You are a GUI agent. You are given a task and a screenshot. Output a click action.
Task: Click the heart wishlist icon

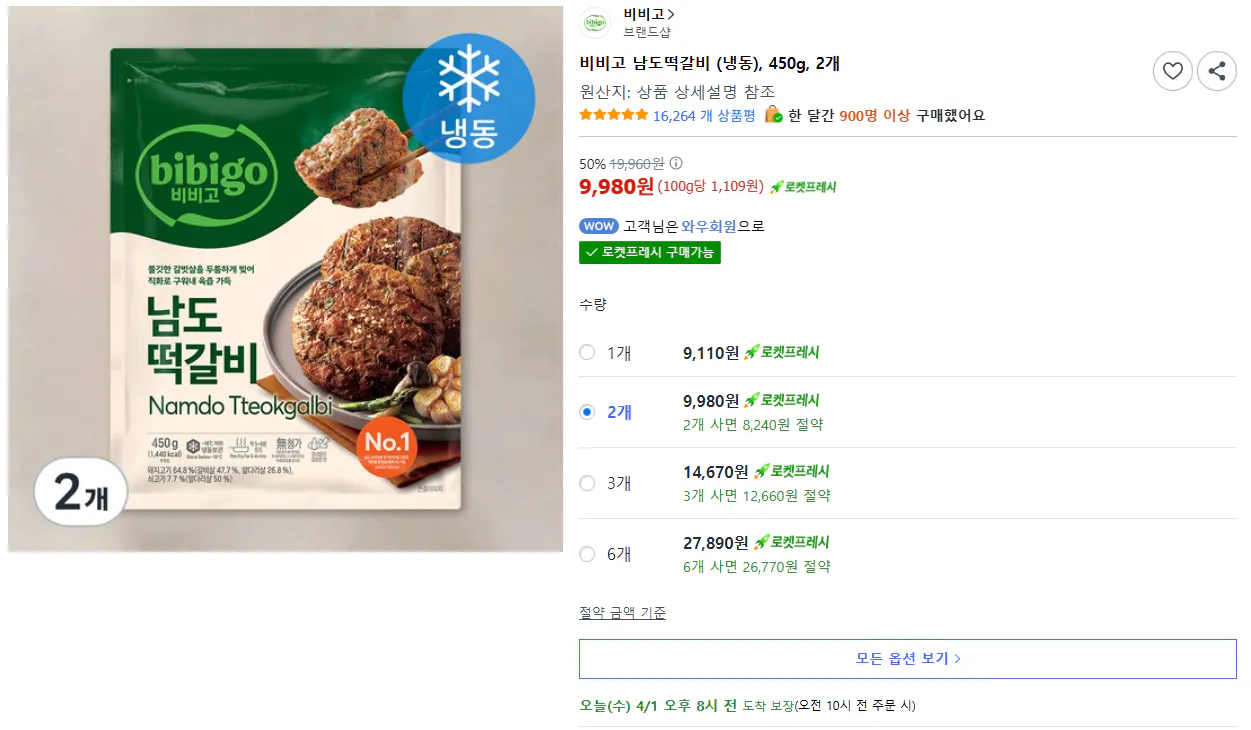1172,71
